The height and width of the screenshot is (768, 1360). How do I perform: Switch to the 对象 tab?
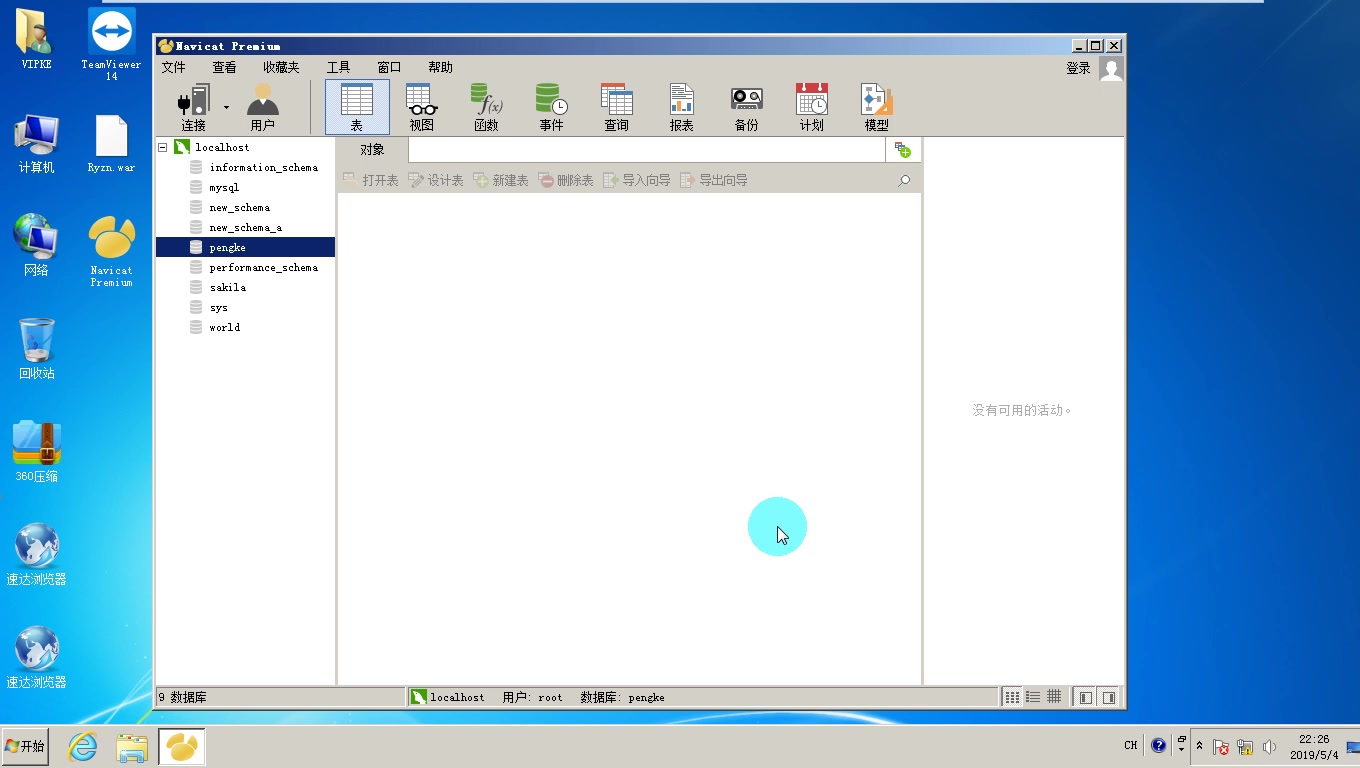pyautogui.click(x=372, y=150)
